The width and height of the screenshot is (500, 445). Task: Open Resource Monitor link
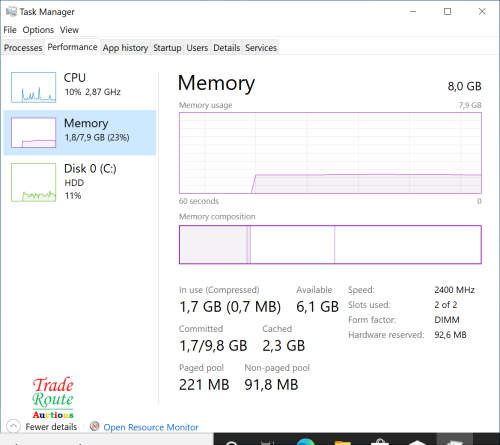click(151, 427)
